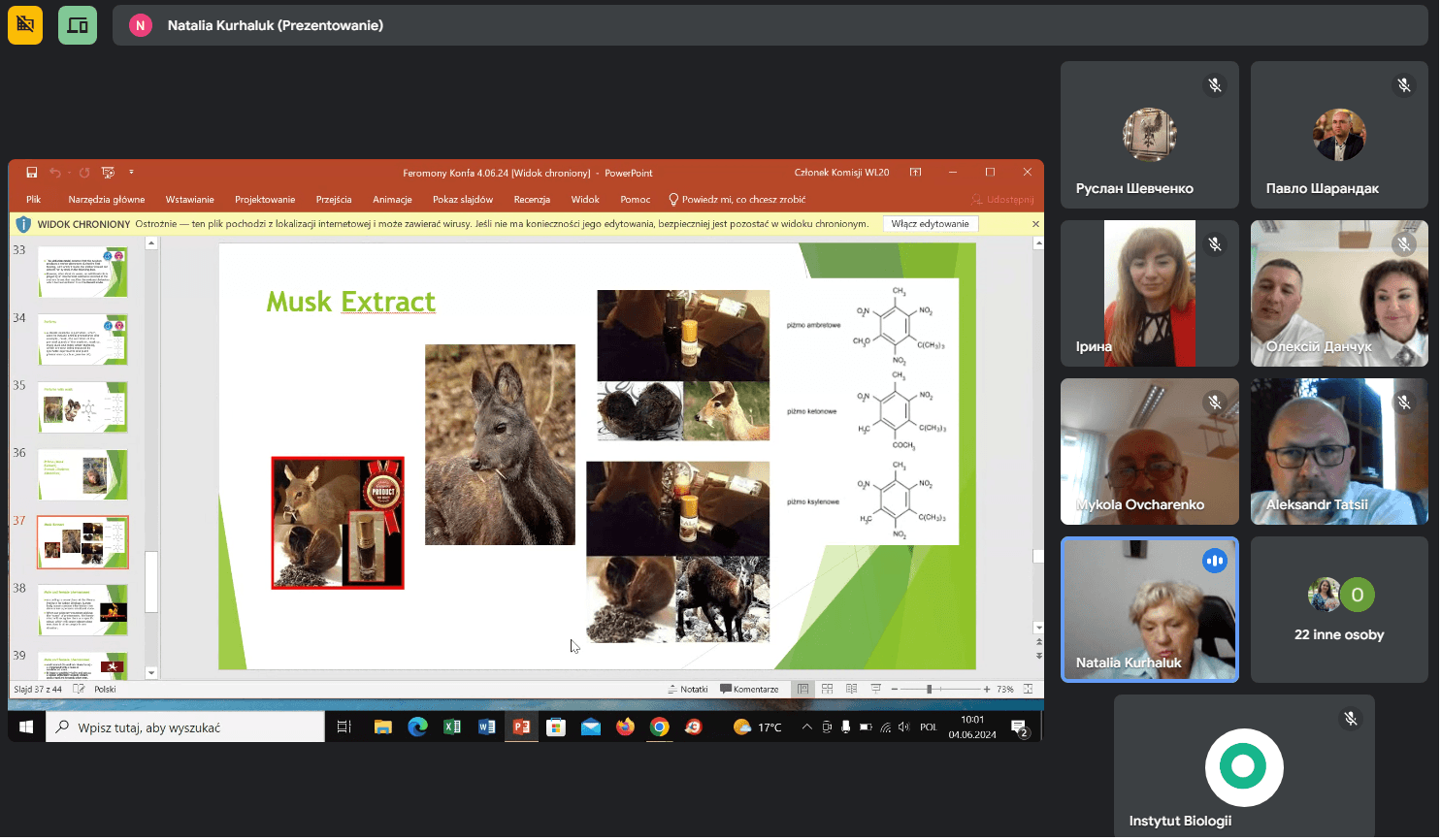Click the '22 inne osoby' participants tile
Viewport: 1441px width, 840px height.
(1339, 609)
